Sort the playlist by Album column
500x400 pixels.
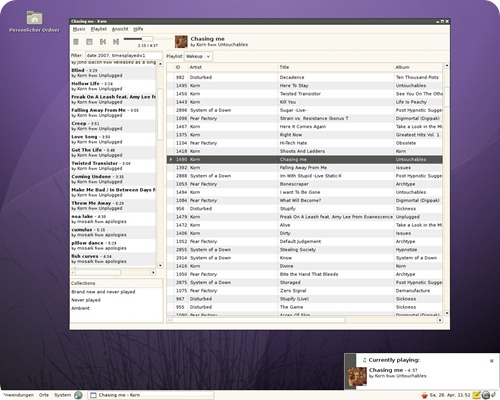coord(418,67)
